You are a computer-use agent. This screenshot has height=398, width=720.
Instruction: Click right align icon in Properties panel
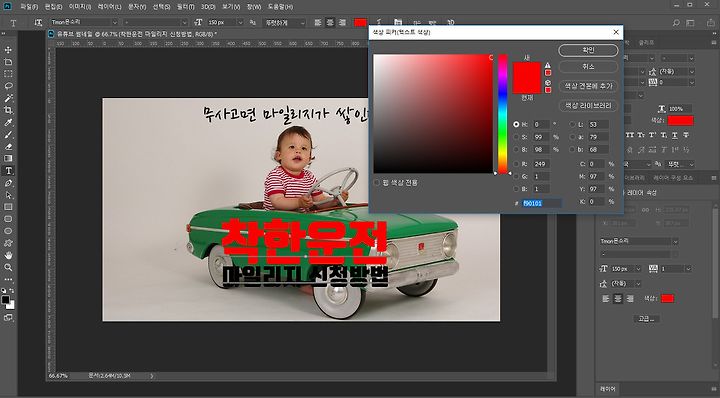tap(630, 298)
